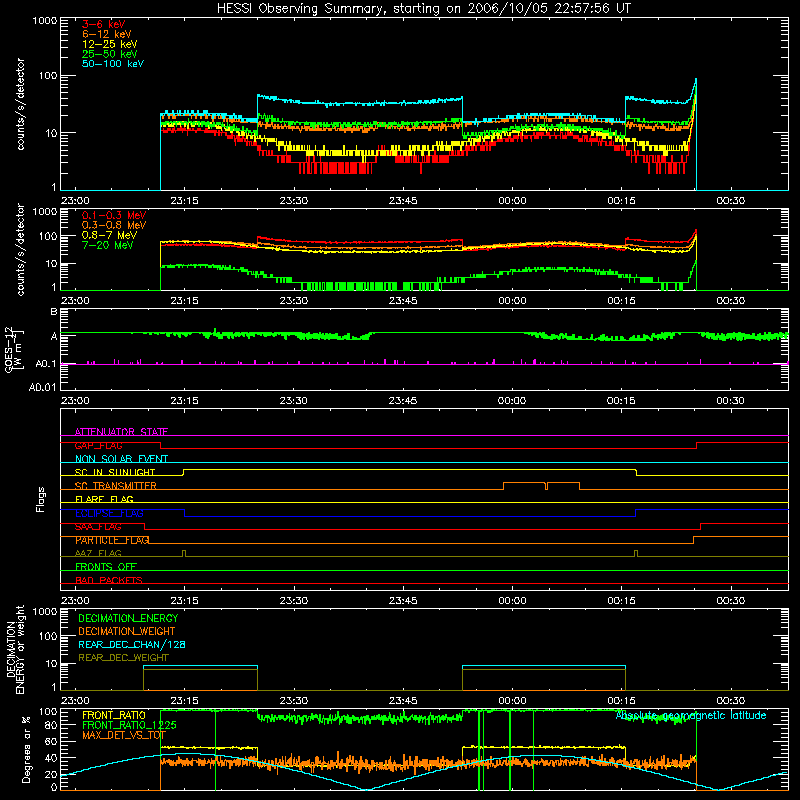This screenshot has width=800, height=800.
Task: Select the orange 6-12 keV legend label
Action: pyautogui.click(x=107, y=34)
